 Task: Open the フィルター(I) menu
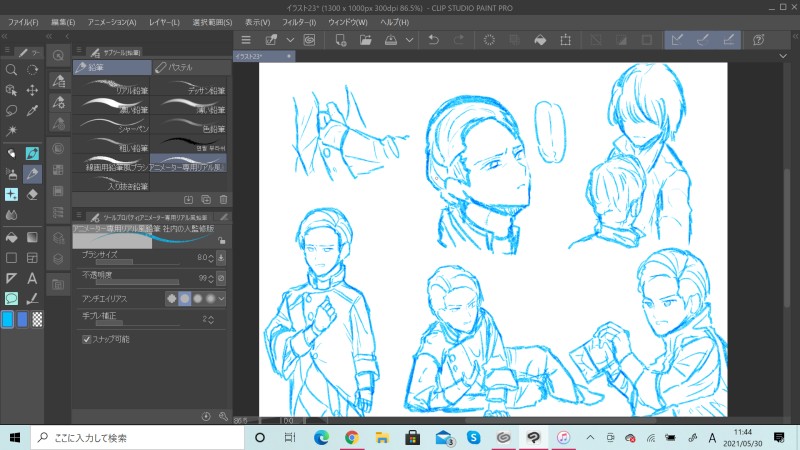pyautogui.click(x=298, y=21)
